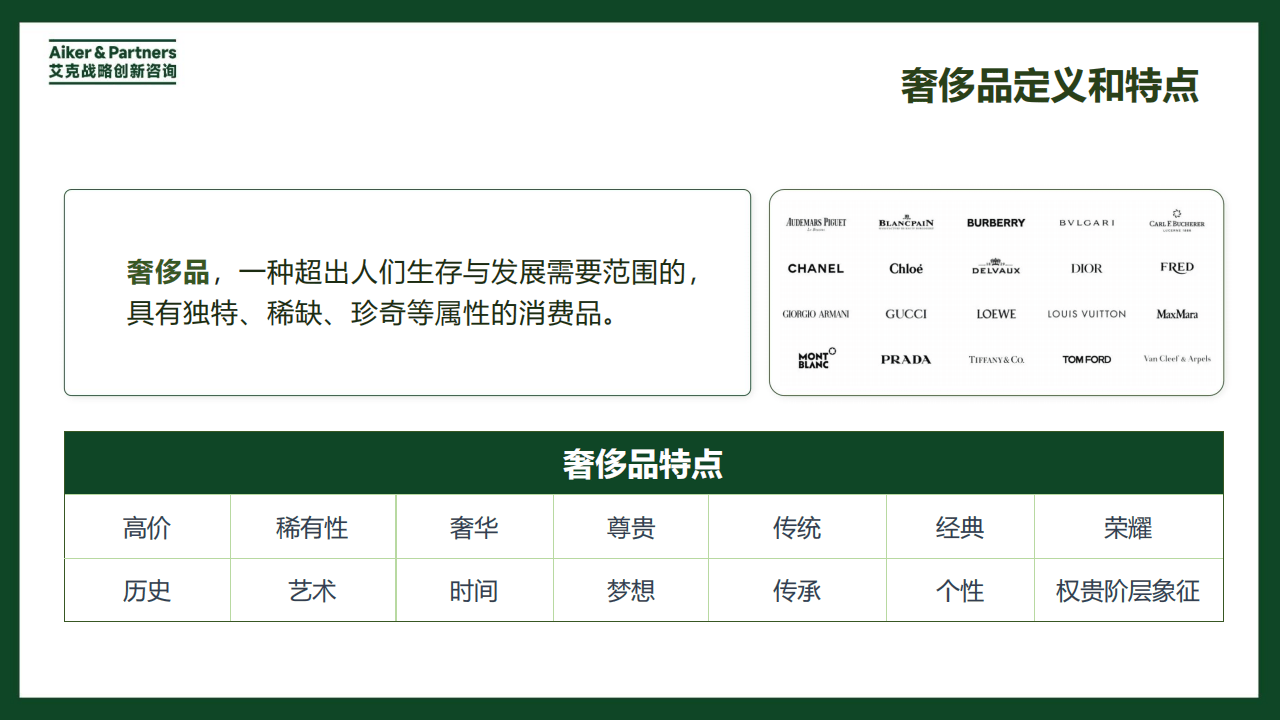Click the slide title 奢侈品定义和特点

[1049, 85]
